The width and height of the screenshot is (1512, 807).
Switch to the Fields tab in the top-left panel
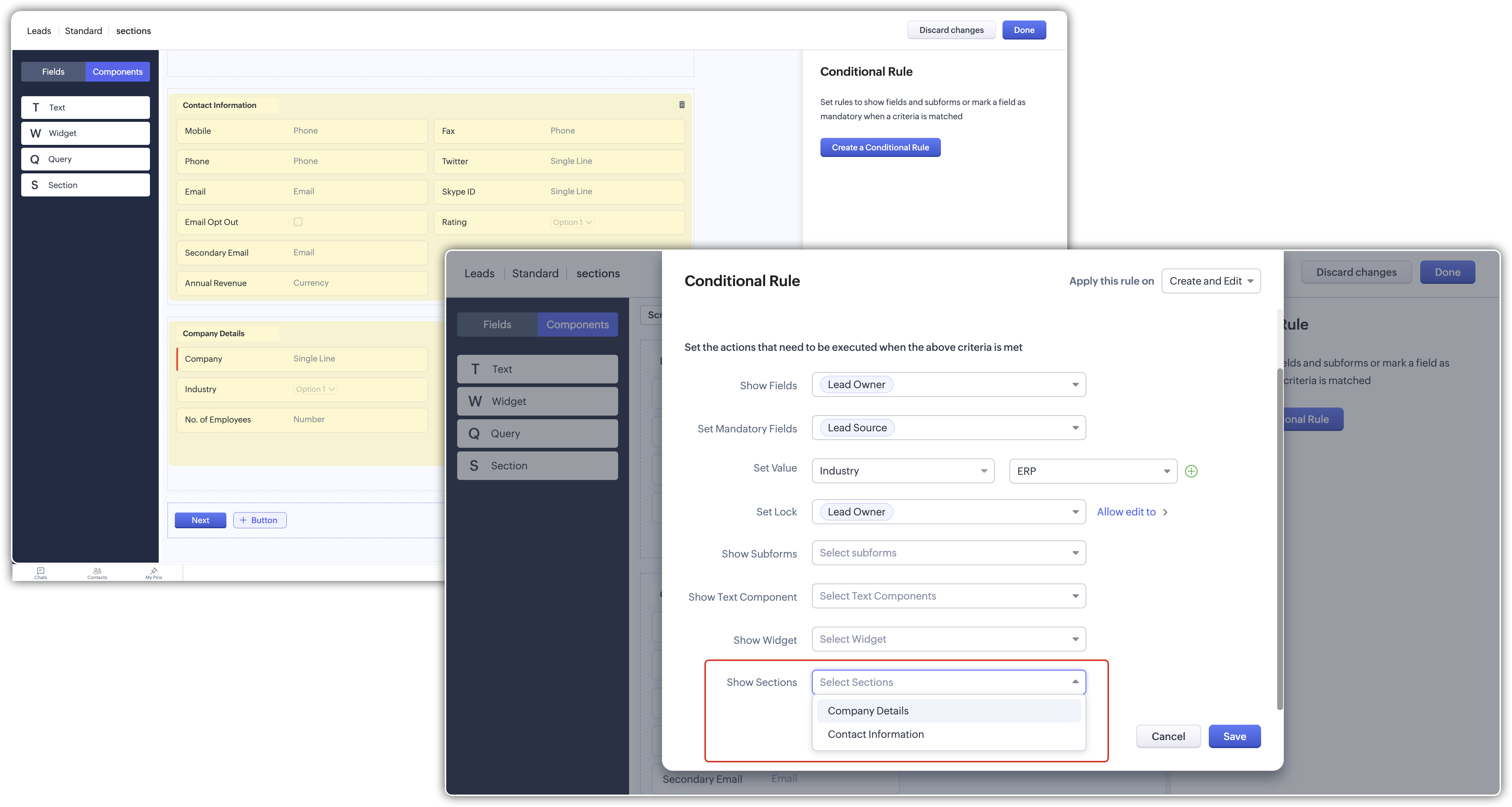[x=53, y=72]
